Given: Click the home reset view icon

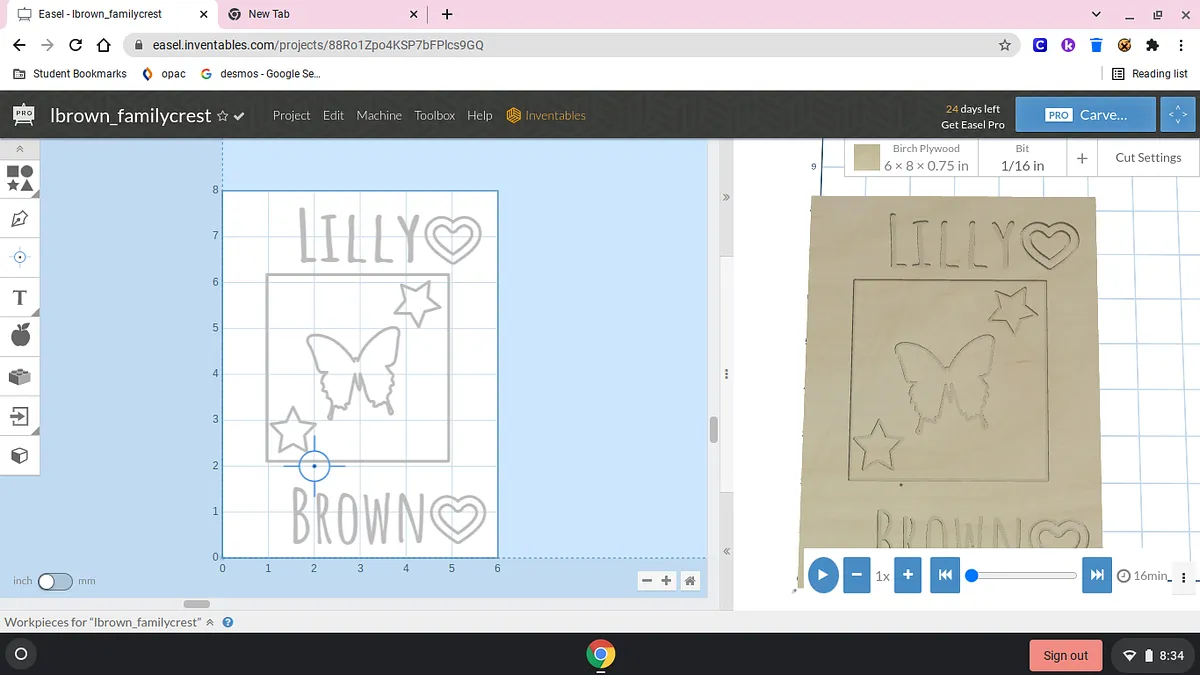Looking at the screenshot, I should point(689,581).
